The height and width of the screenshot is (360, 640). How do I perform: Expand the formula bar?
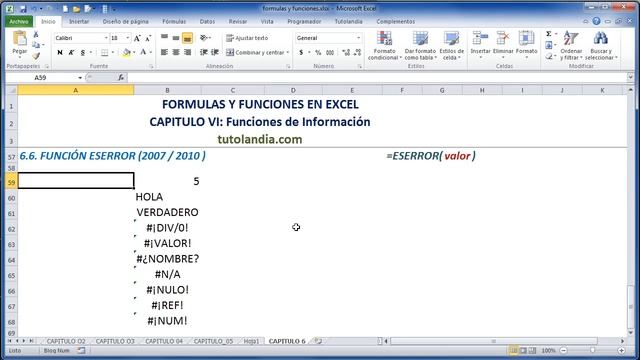pyautogui.click(x=631, y=78)
